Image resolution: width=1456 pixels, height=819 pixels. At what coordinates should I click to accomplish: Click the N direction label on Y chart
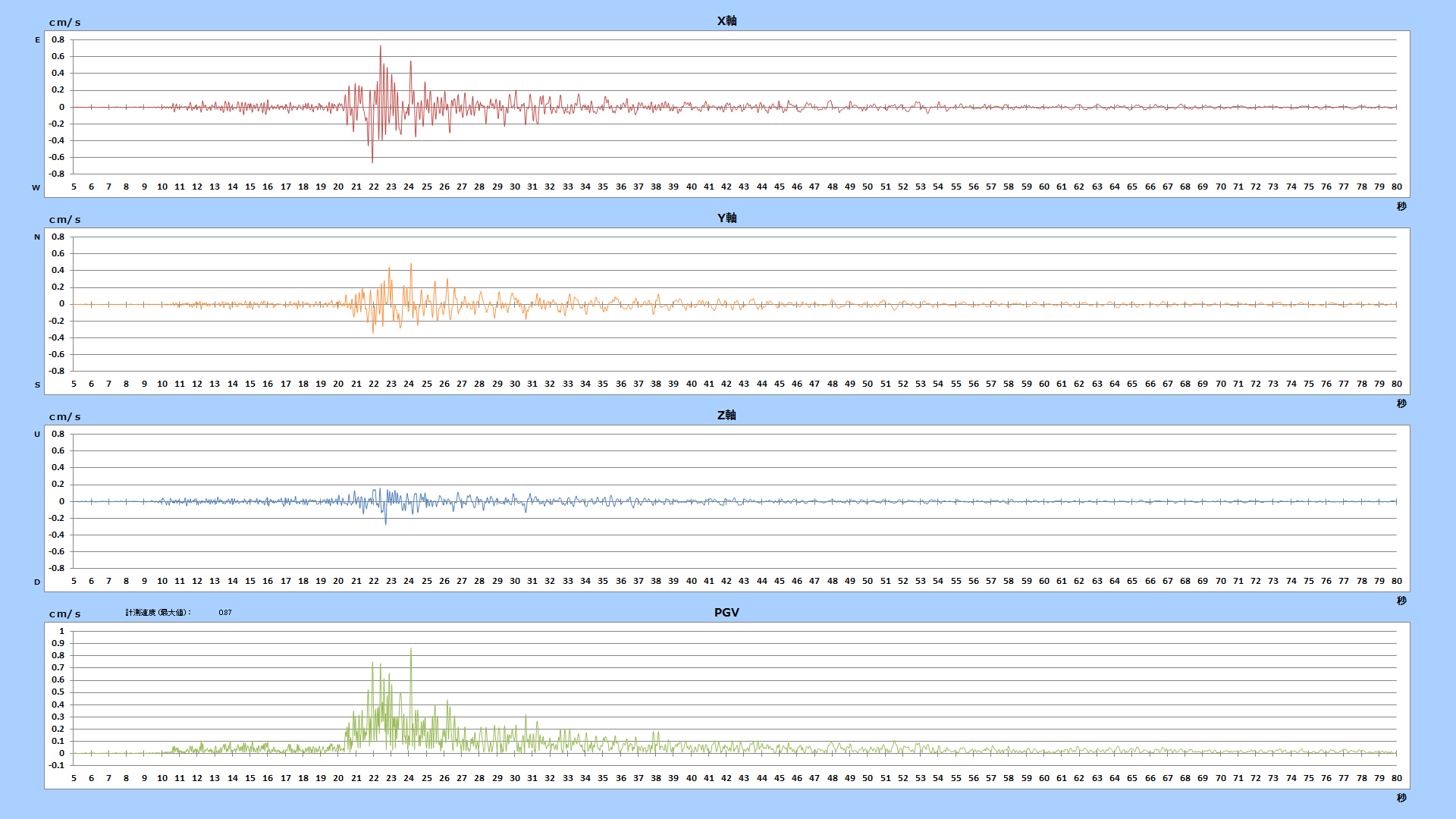click(37, 237)
